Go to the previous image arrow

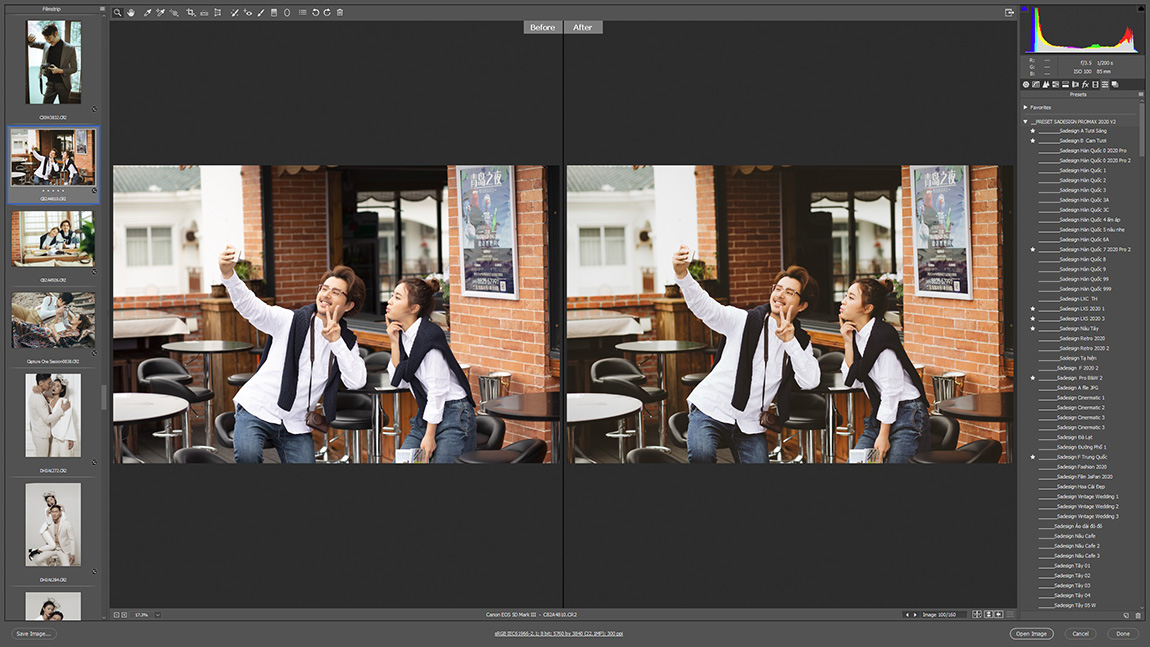pos(907,615)
